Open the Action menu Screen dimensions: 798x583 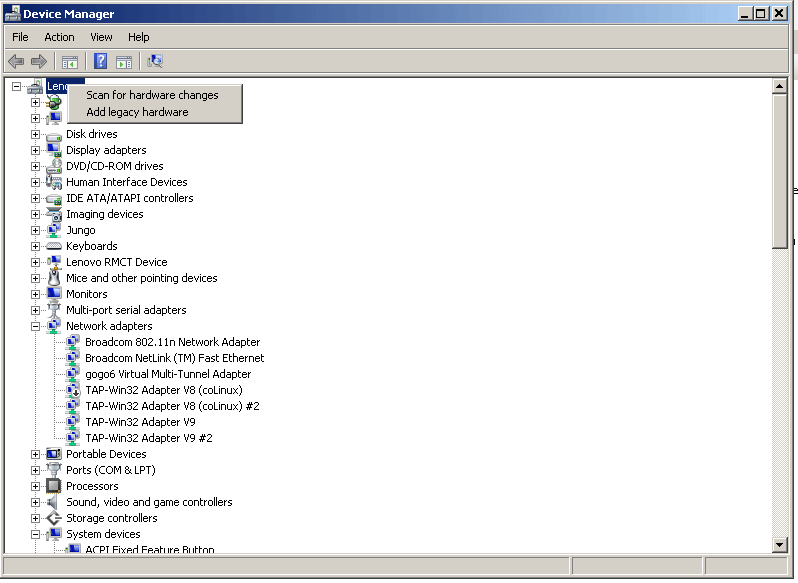(x=59, y=37)
